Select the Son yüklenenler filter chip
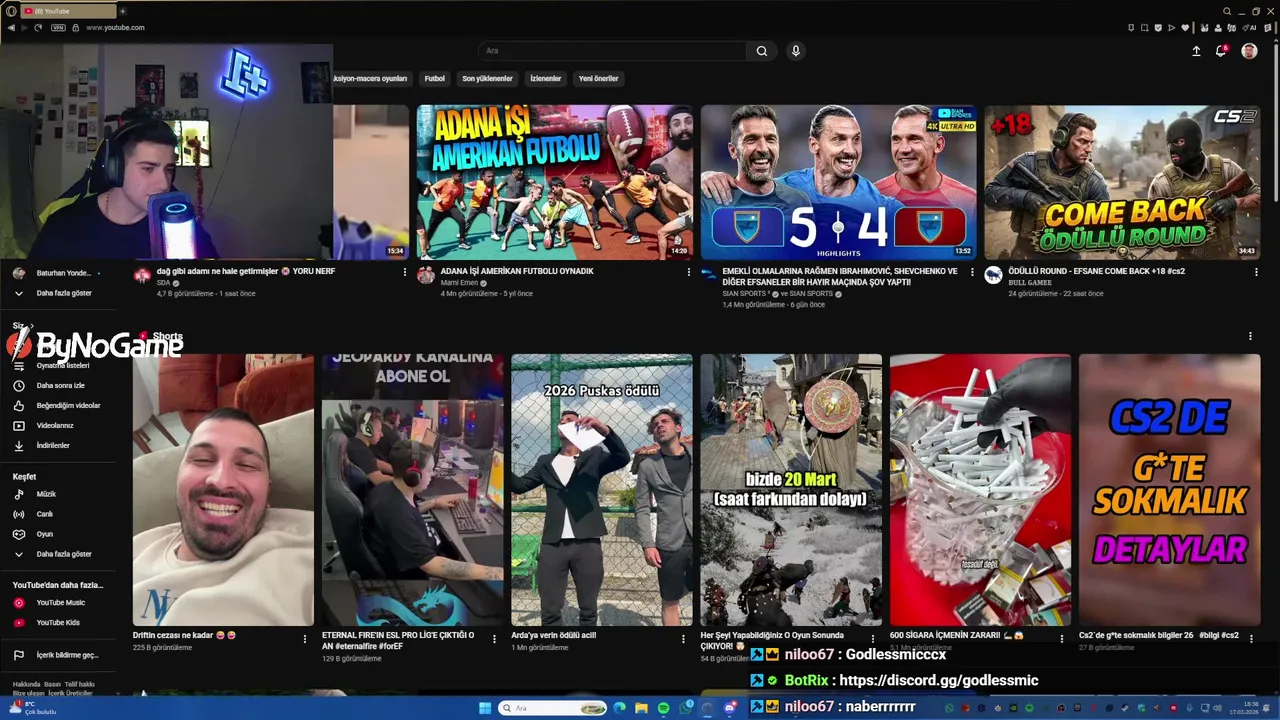Viewport: 1280px width, 720px height. coord(487,79)
